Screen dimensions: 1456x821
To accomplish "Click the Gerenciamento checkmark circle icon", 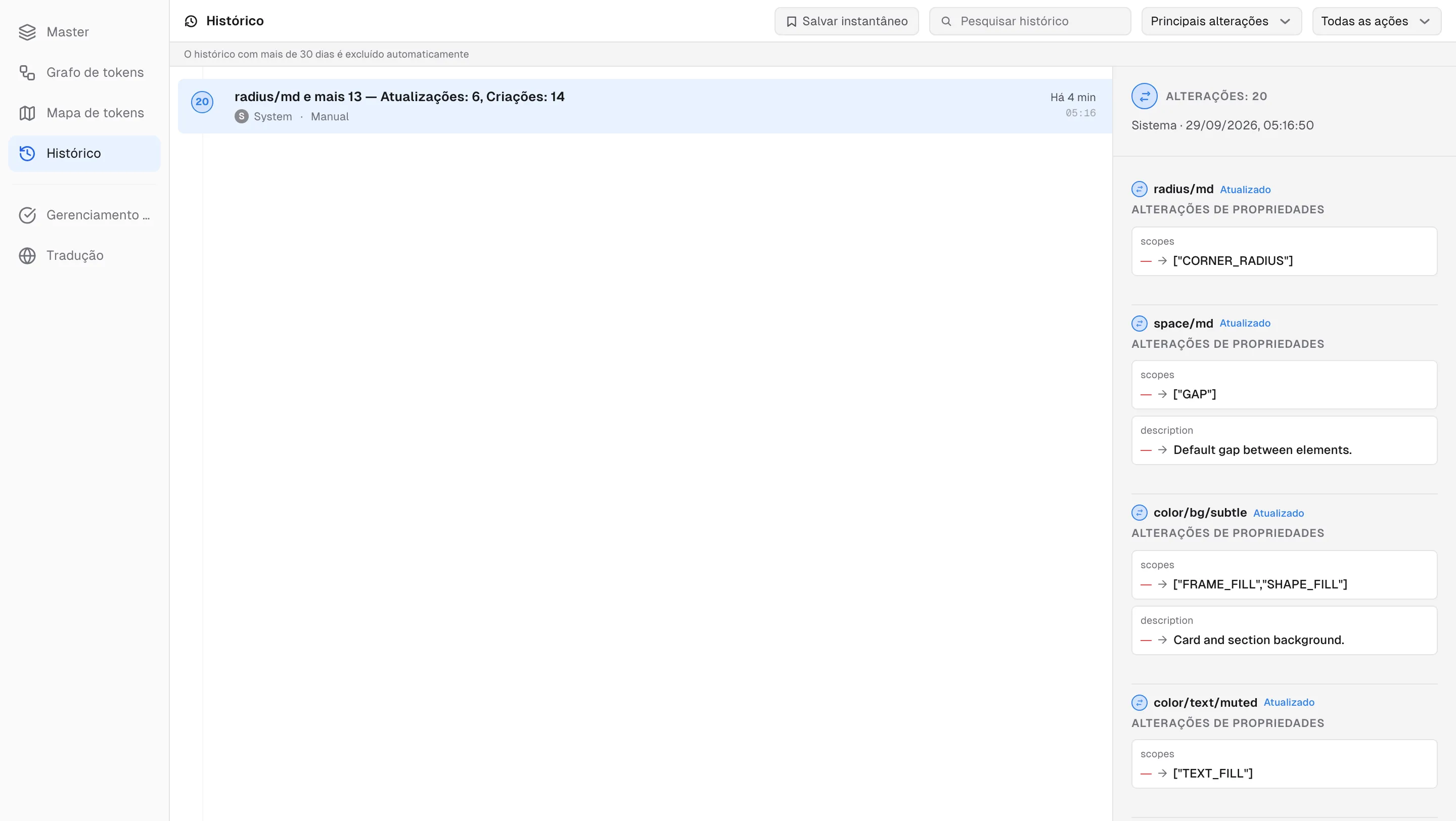I will (27, 215).
